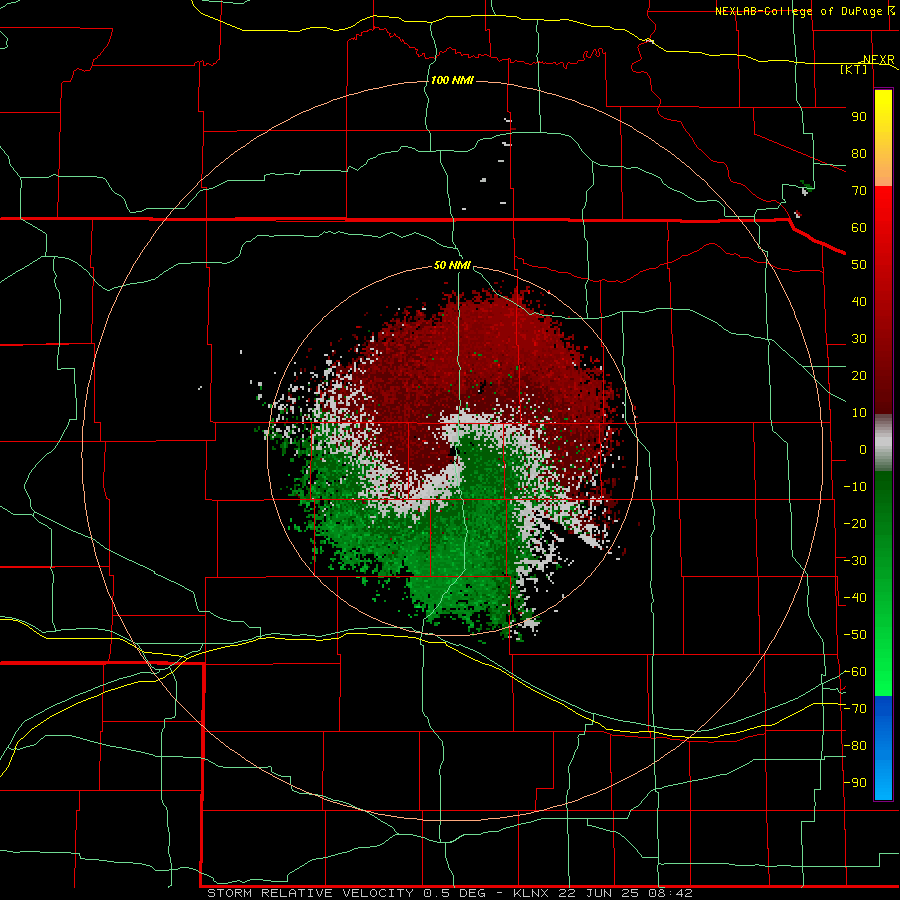
Task: Click the 100 NMI range ring label
Action: coord(452,80)
